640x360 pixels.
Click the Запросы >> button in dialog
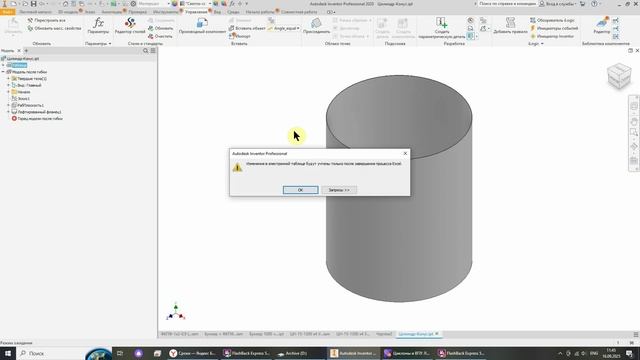coord(339,190)
